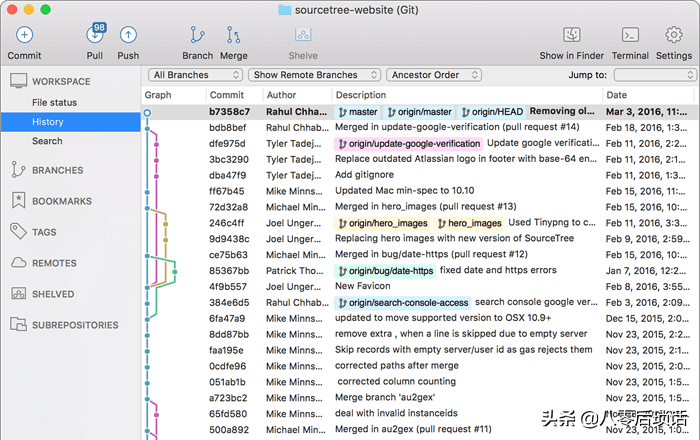Expand the BRANCHES sidebar section
700x440 pixels.
coord(58,170)
